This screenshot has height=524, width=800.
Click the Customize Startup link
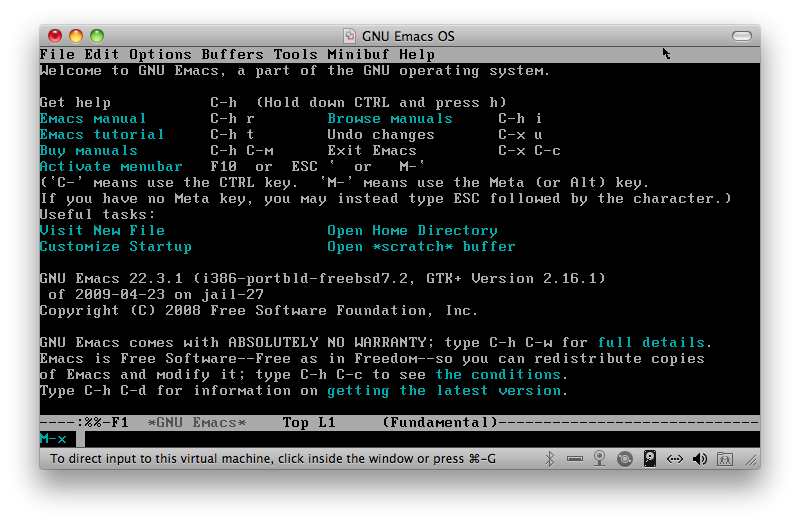[116, 246]
